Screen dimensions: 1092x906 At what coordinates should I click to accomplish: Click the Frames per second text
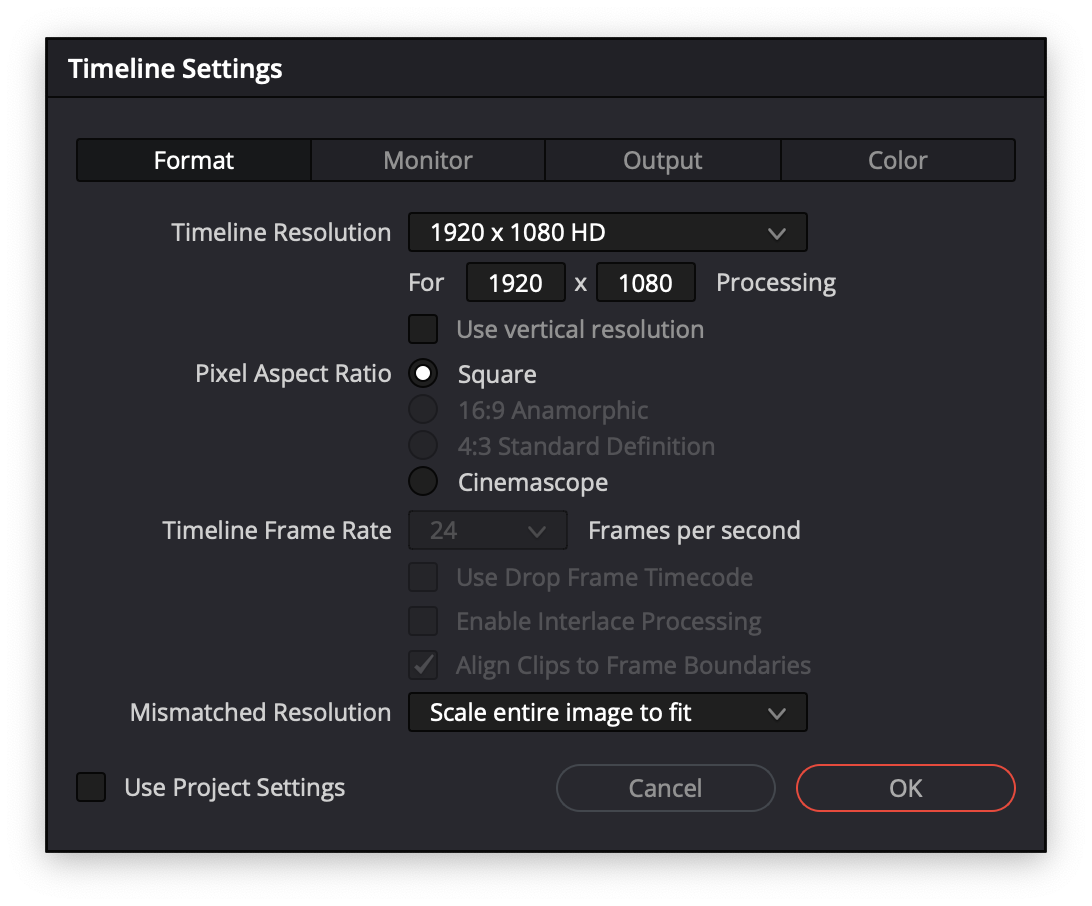694,531
